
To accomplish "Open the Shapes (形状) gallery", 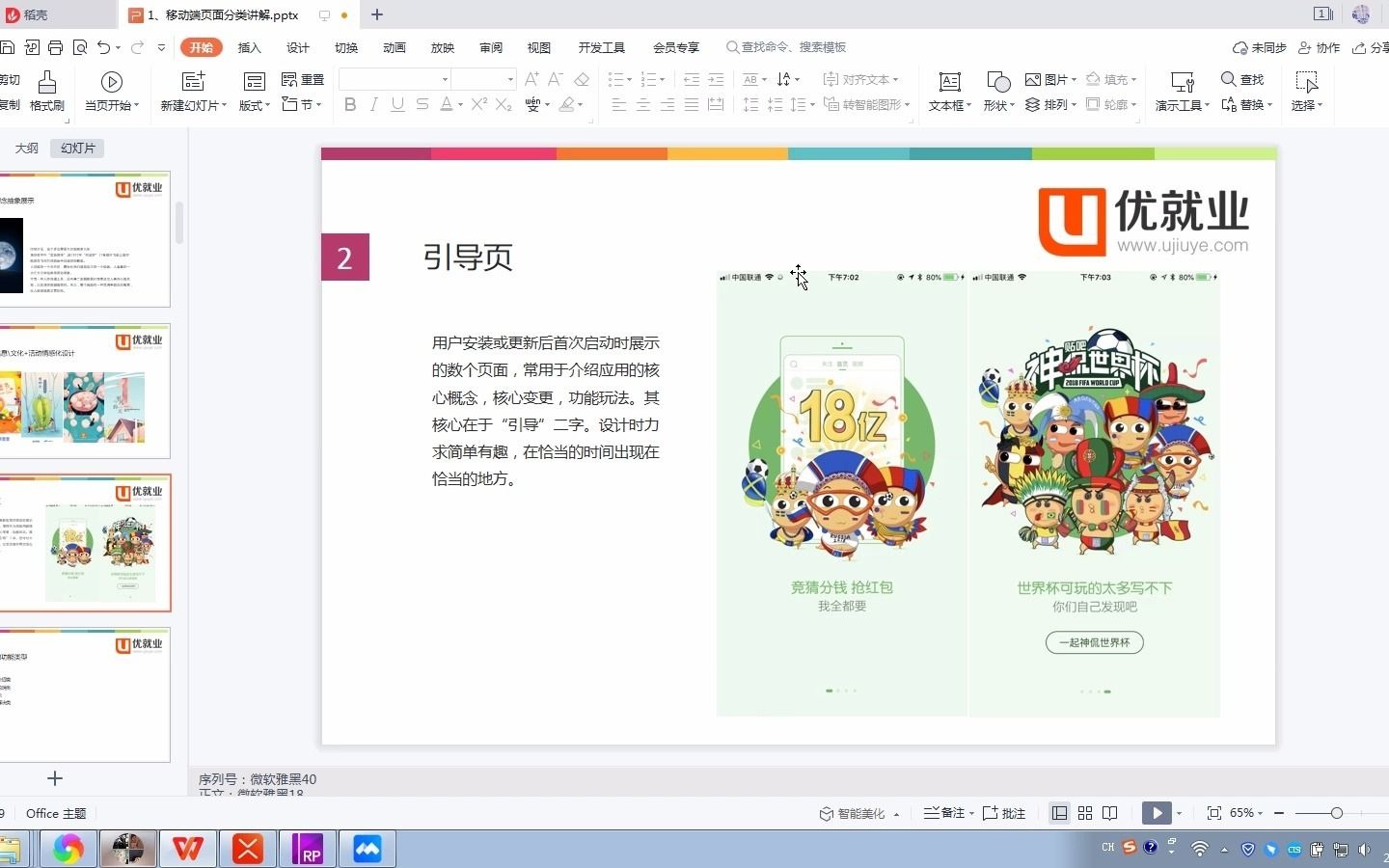I will pos(998,92).
